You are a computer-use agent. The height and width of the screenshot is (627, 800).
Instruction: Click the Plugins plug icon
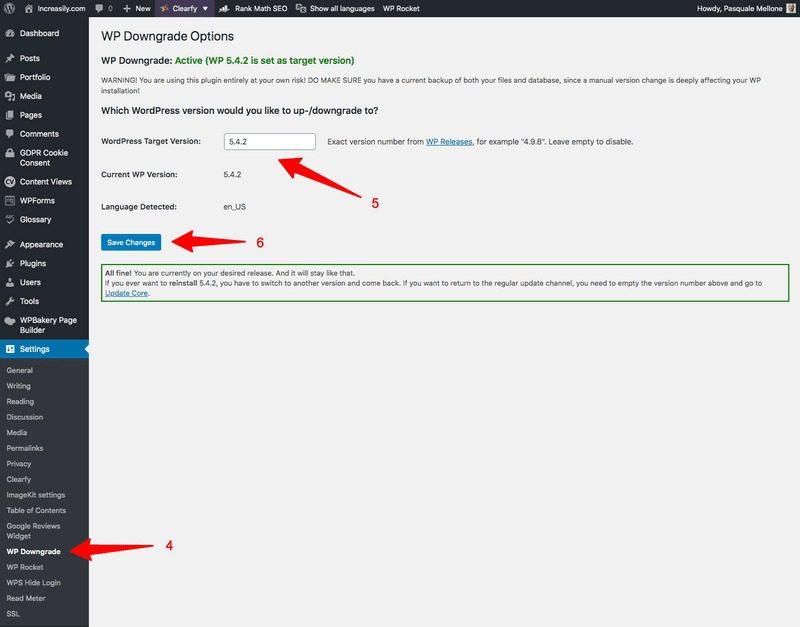click(10, 263)
